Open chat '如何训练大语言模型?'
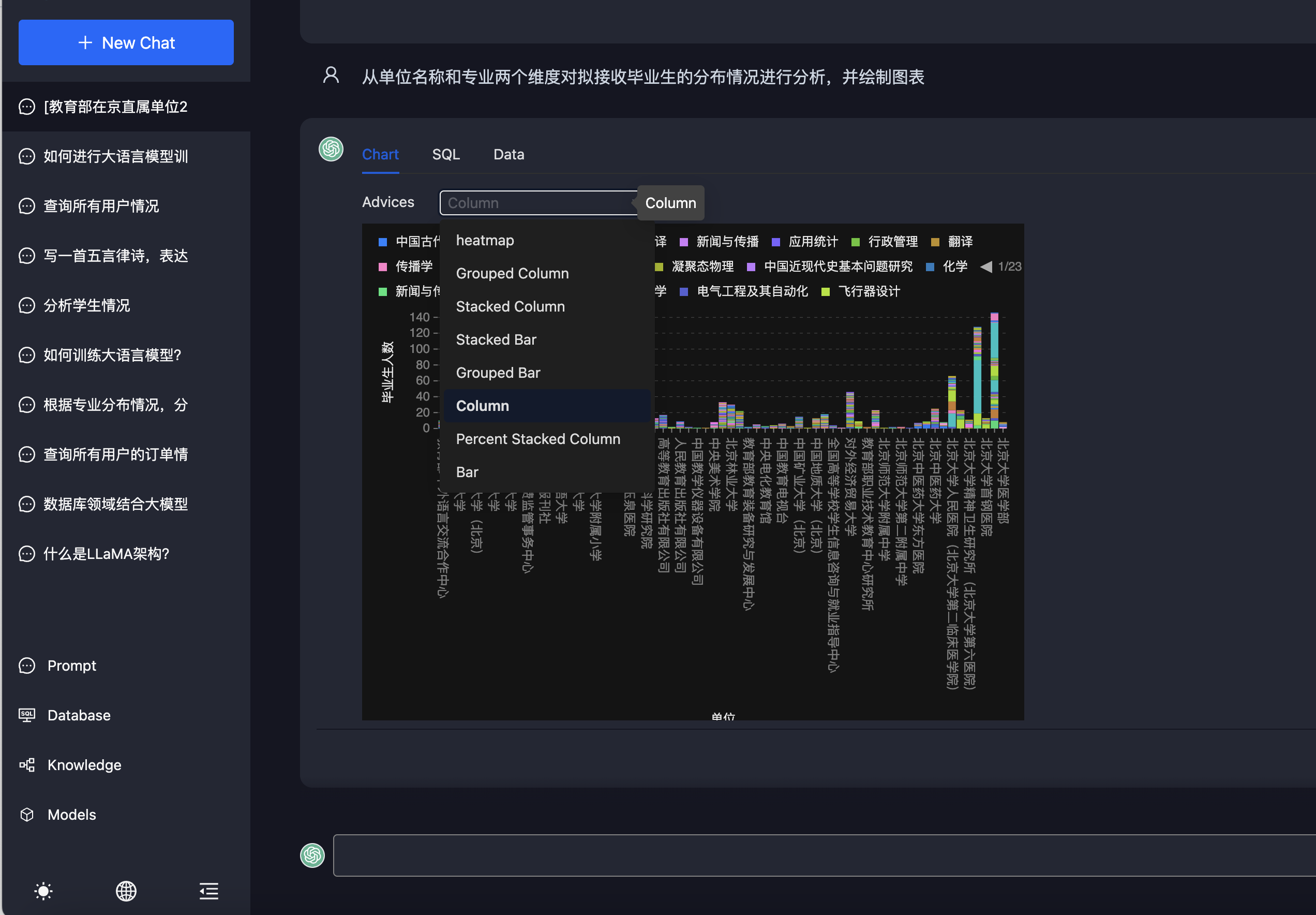This screenshot has height=915, width=1316. coord(126,355)
